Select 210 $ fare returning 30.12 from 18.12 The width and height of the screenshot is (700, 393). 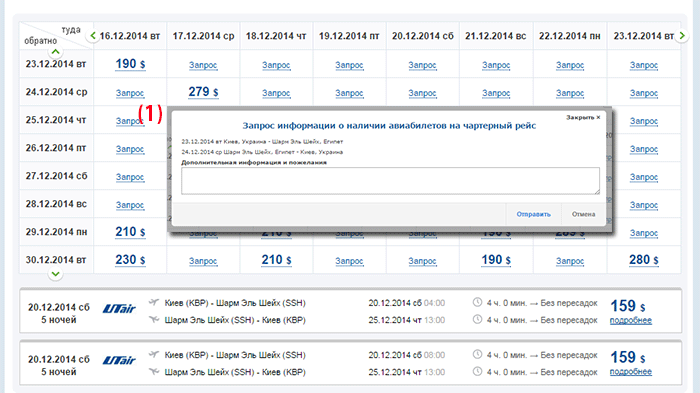pos(276,260)
